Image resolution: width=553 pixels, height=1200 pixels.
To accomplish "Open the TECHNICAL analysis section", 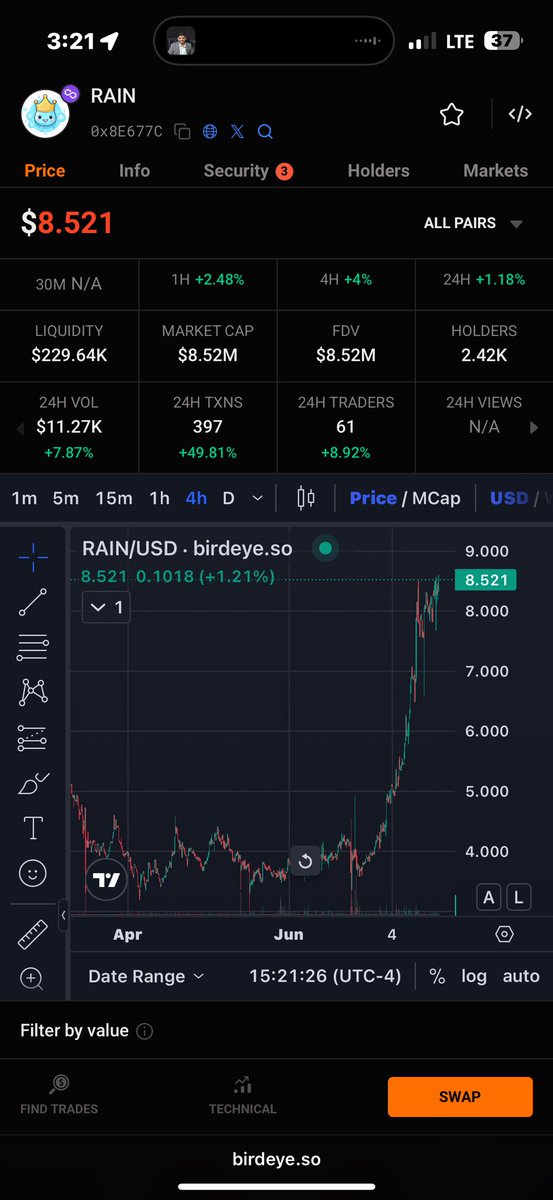I will click(x=242, y=1095).
